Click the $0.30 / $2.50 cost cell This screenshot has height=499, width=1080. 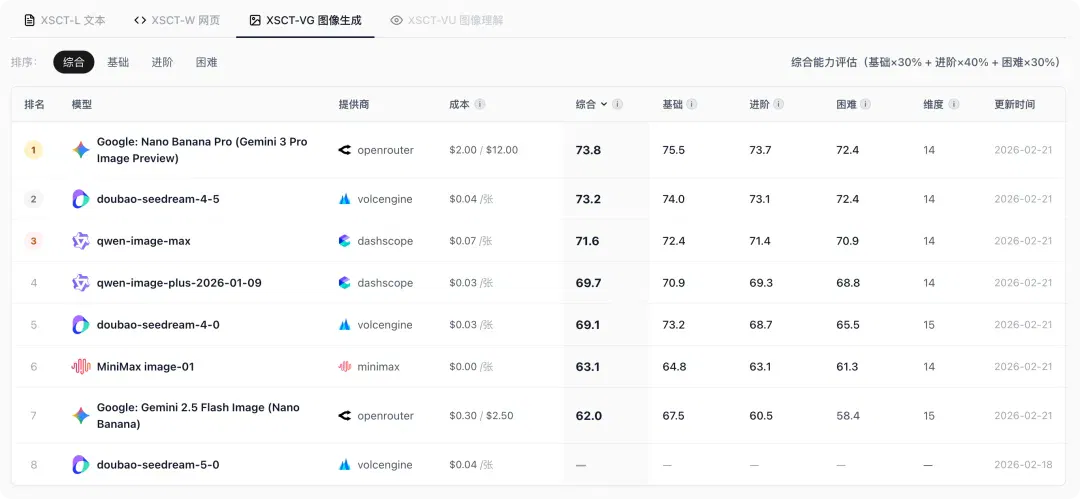[481, 416]
